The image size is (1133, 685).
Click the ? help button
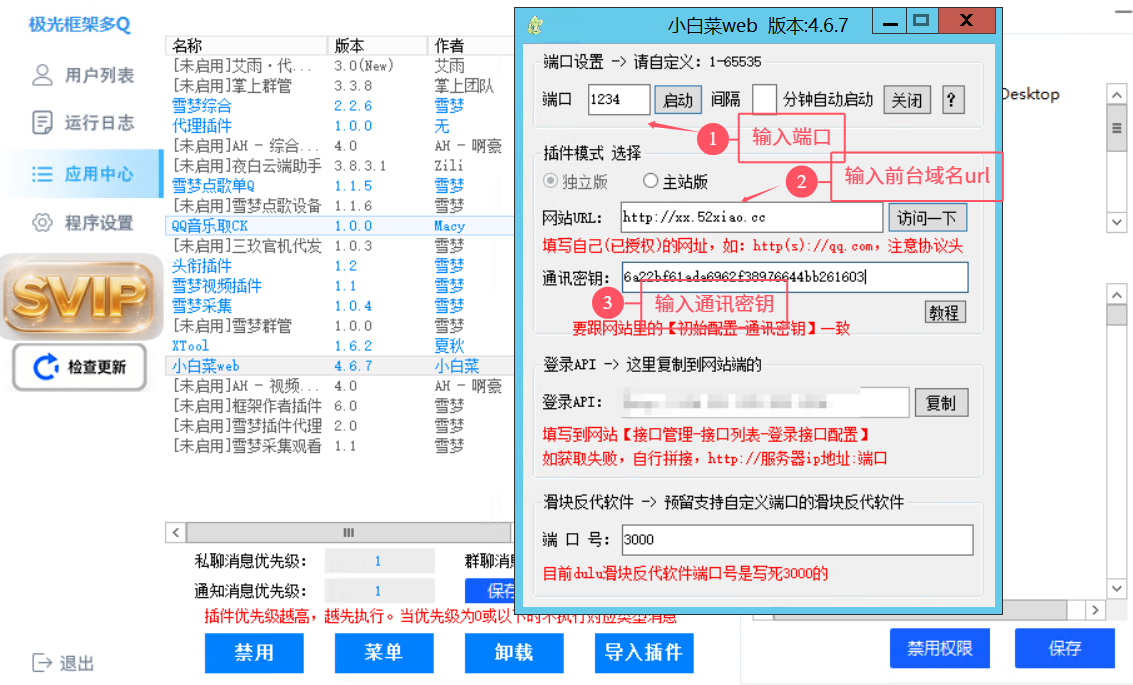pos(952,100)
